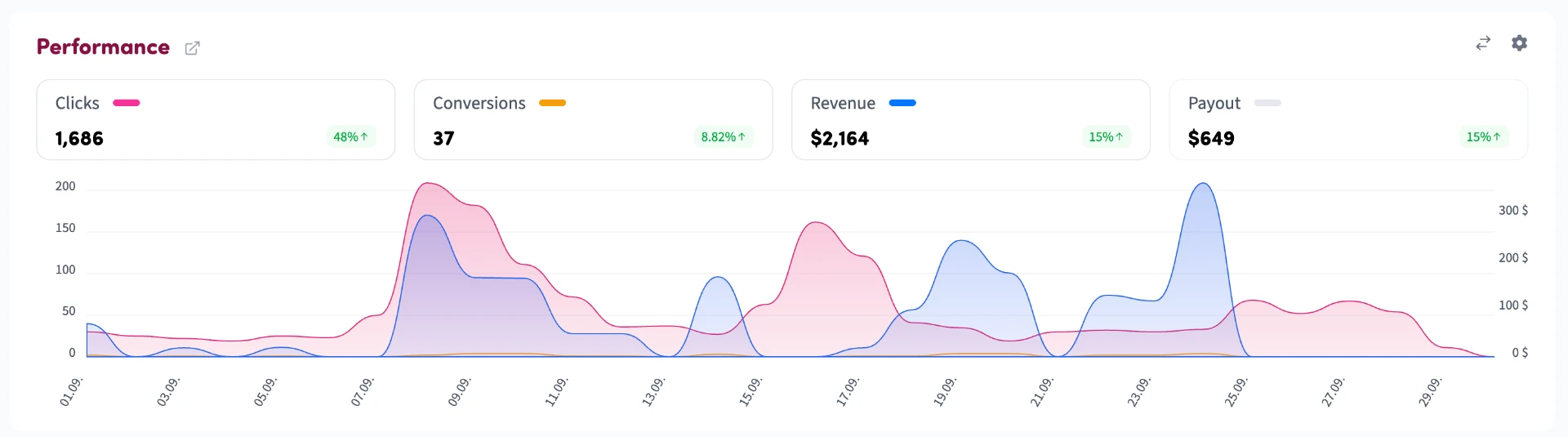Viewport: 1568px width, 437px height.
Task: Open Performance report in external view icon
Action: pos(192,48)
